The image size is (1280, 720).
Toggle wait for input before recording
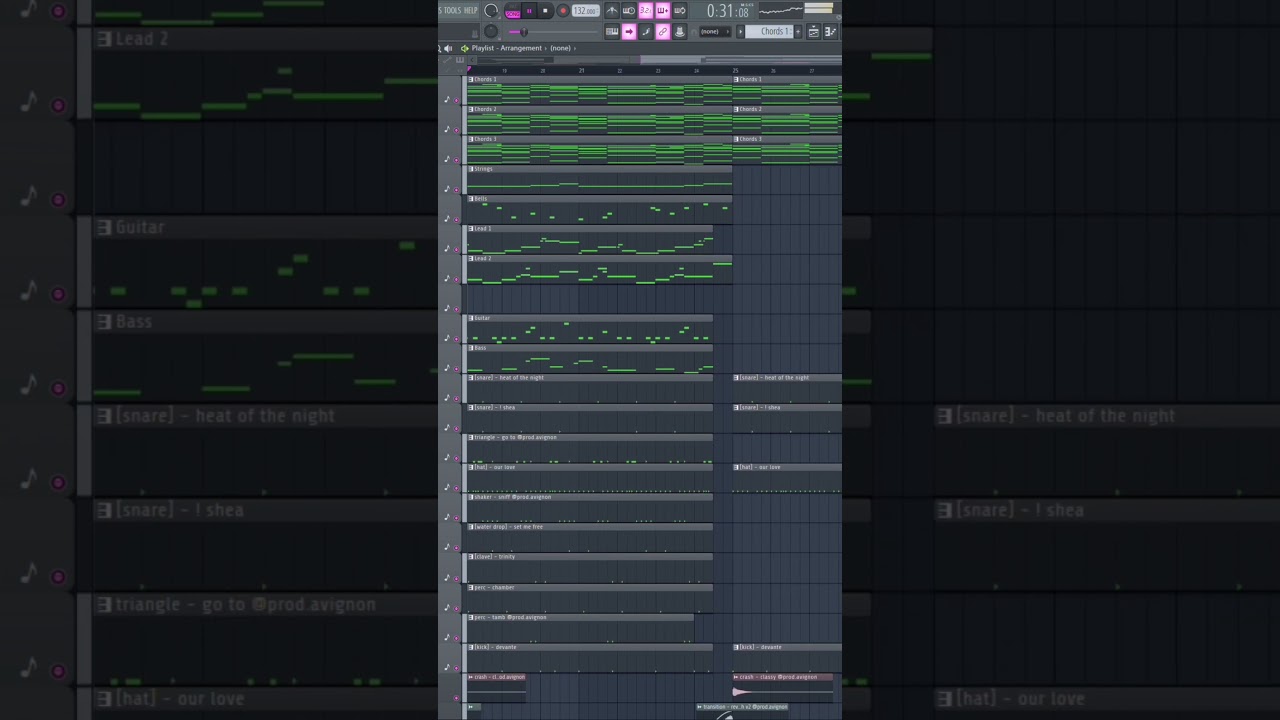pos(629,11)
